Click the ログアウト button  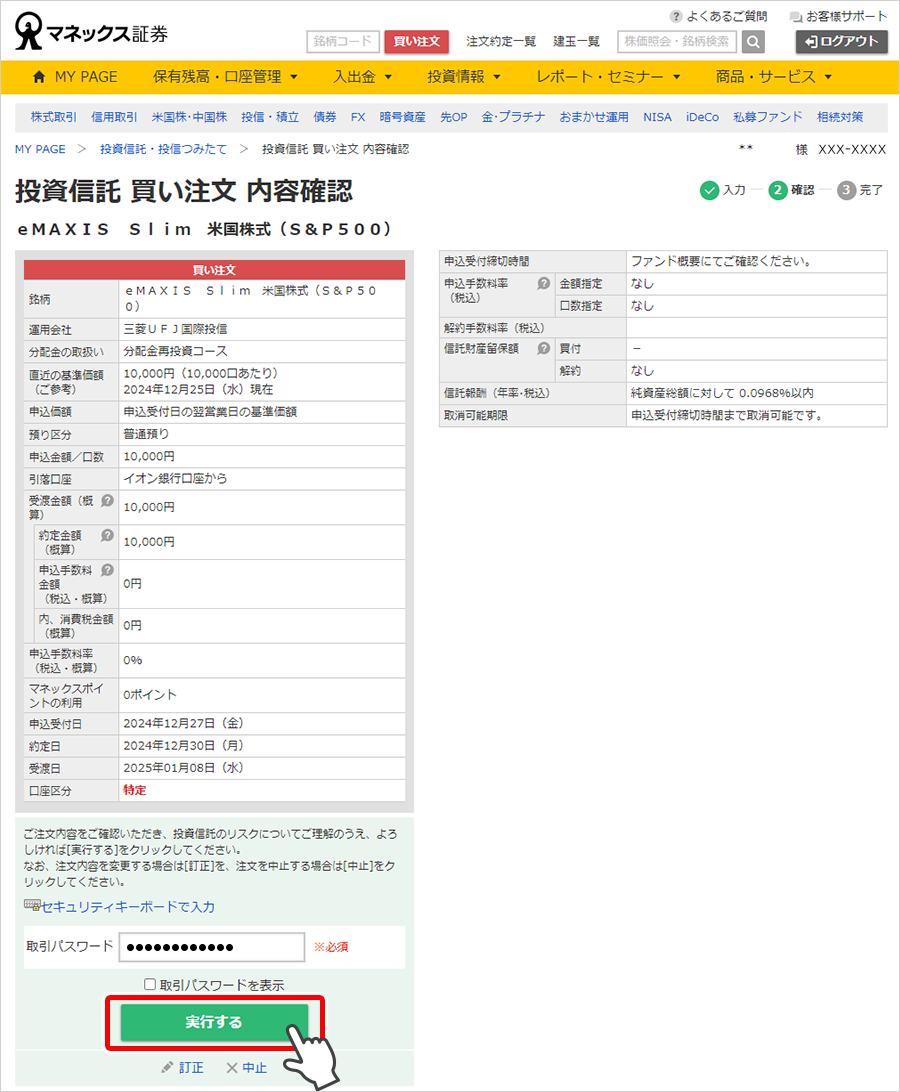click(x=841, y=42)
